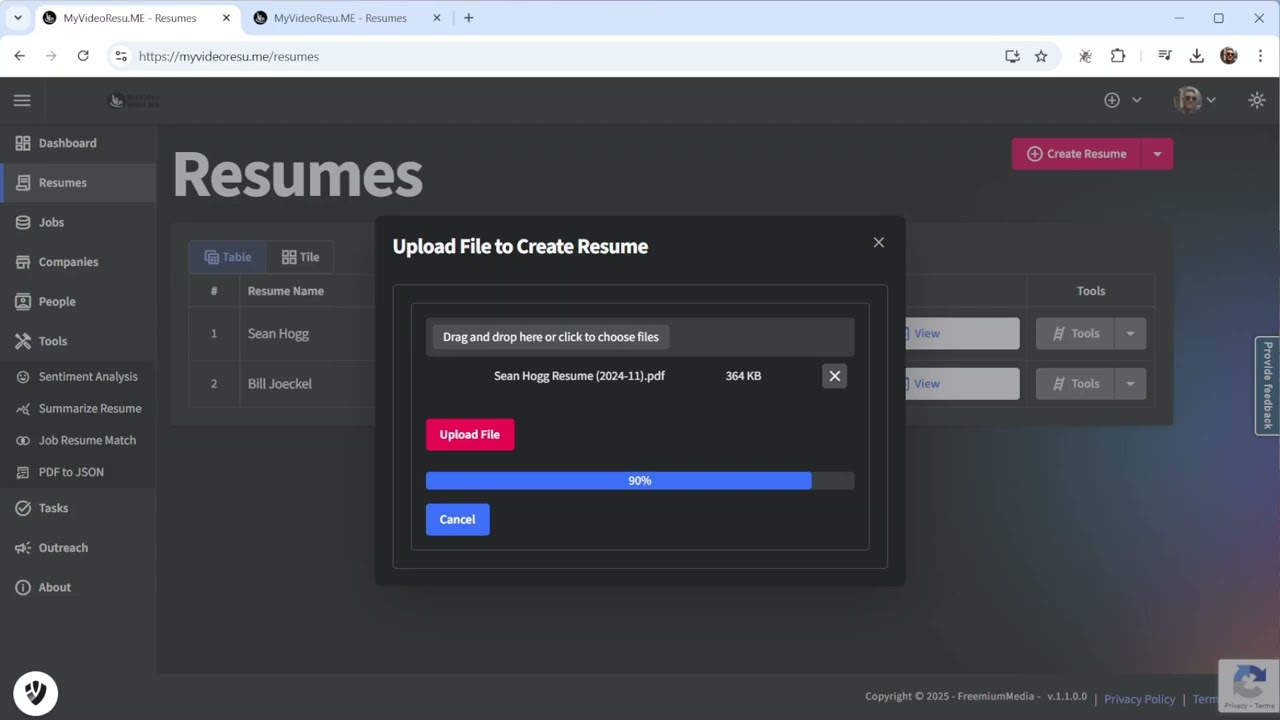Screen dimensions: 1280x720
Task: Expand Tools dropdown for Sean Hogg row
Action: [x=1130, y=334]
